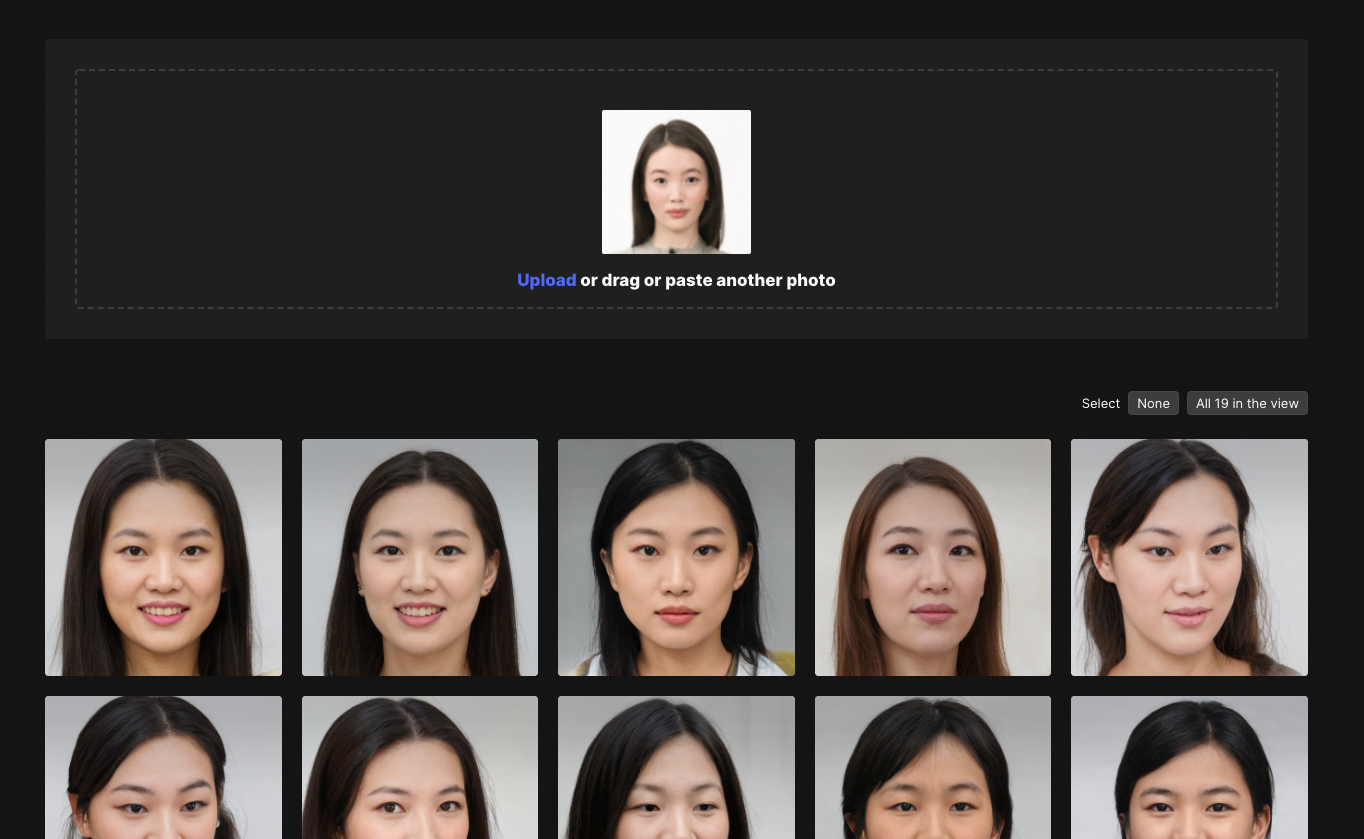Select first thumbnail in the second row
1364x839 pixels.
[163, 767]
